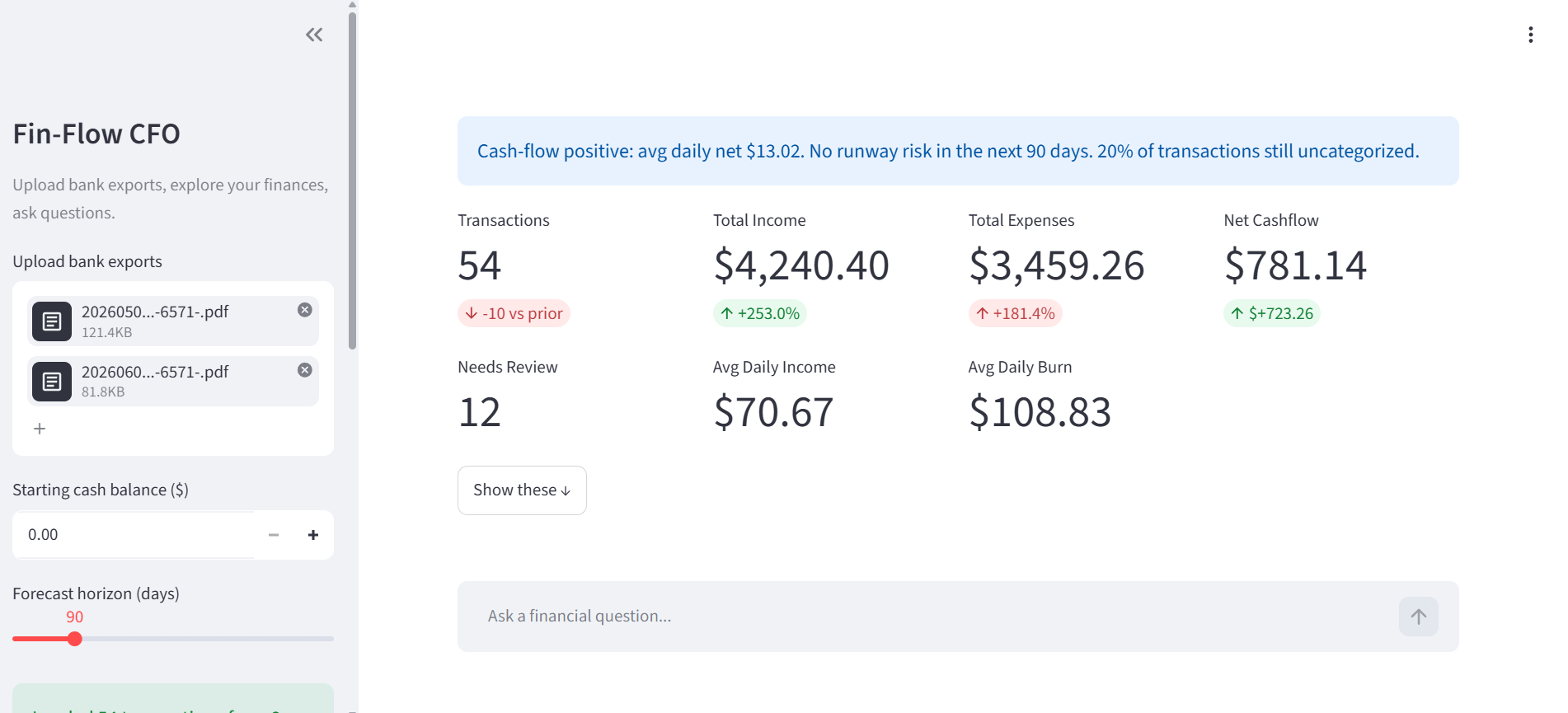1568x713 pixels.
Task: Click the -10 vs prior delta badge
Action: (x=514, y=313)
